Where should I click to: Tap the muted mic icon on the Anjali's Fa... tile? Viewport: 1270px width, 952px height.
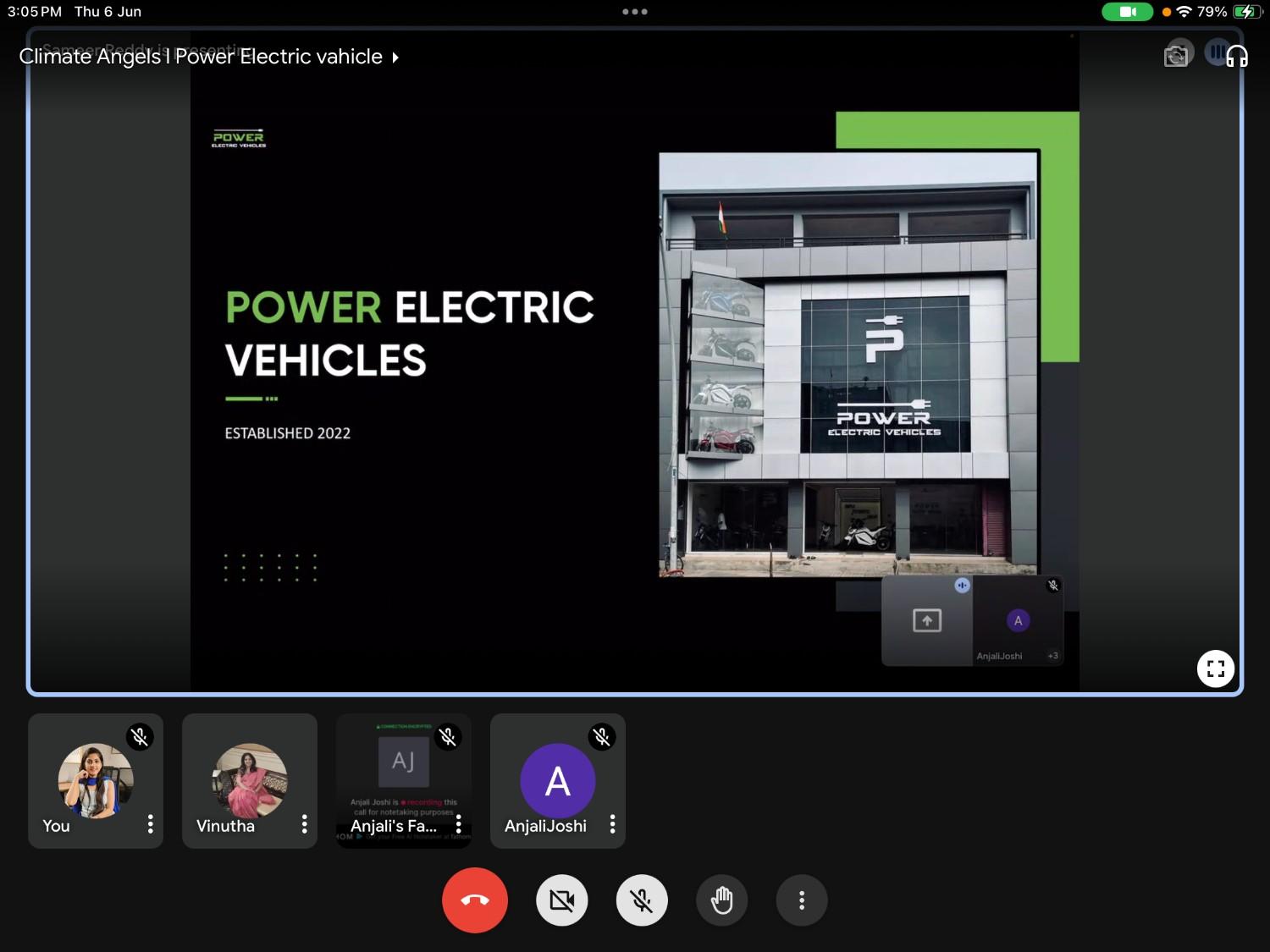(x=448, y=737)
